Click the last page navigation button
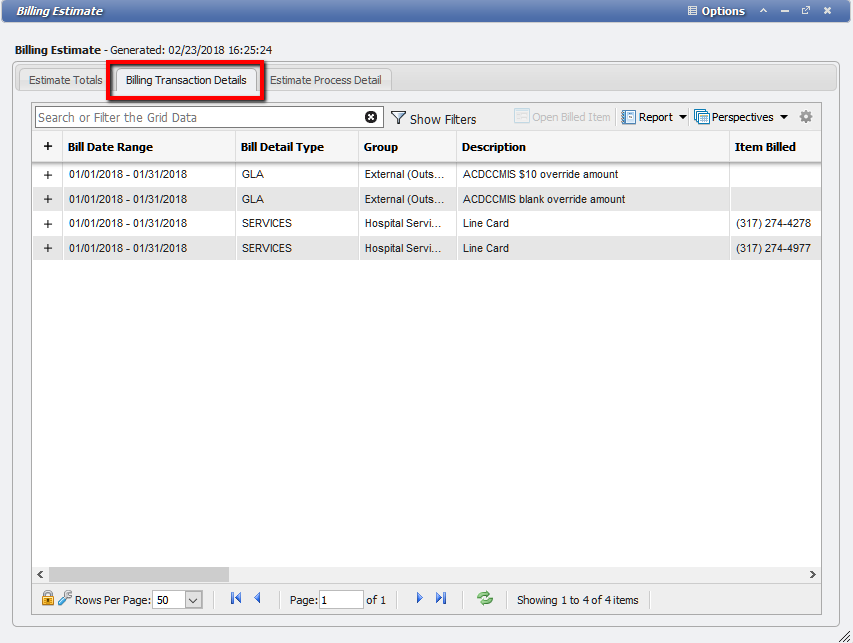The width and height of the screenshot is (853, 643). click(441, 598)
